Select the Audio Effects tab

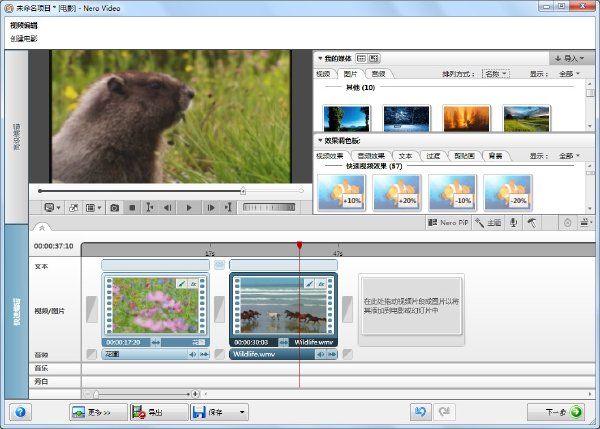tap(371, 156)
